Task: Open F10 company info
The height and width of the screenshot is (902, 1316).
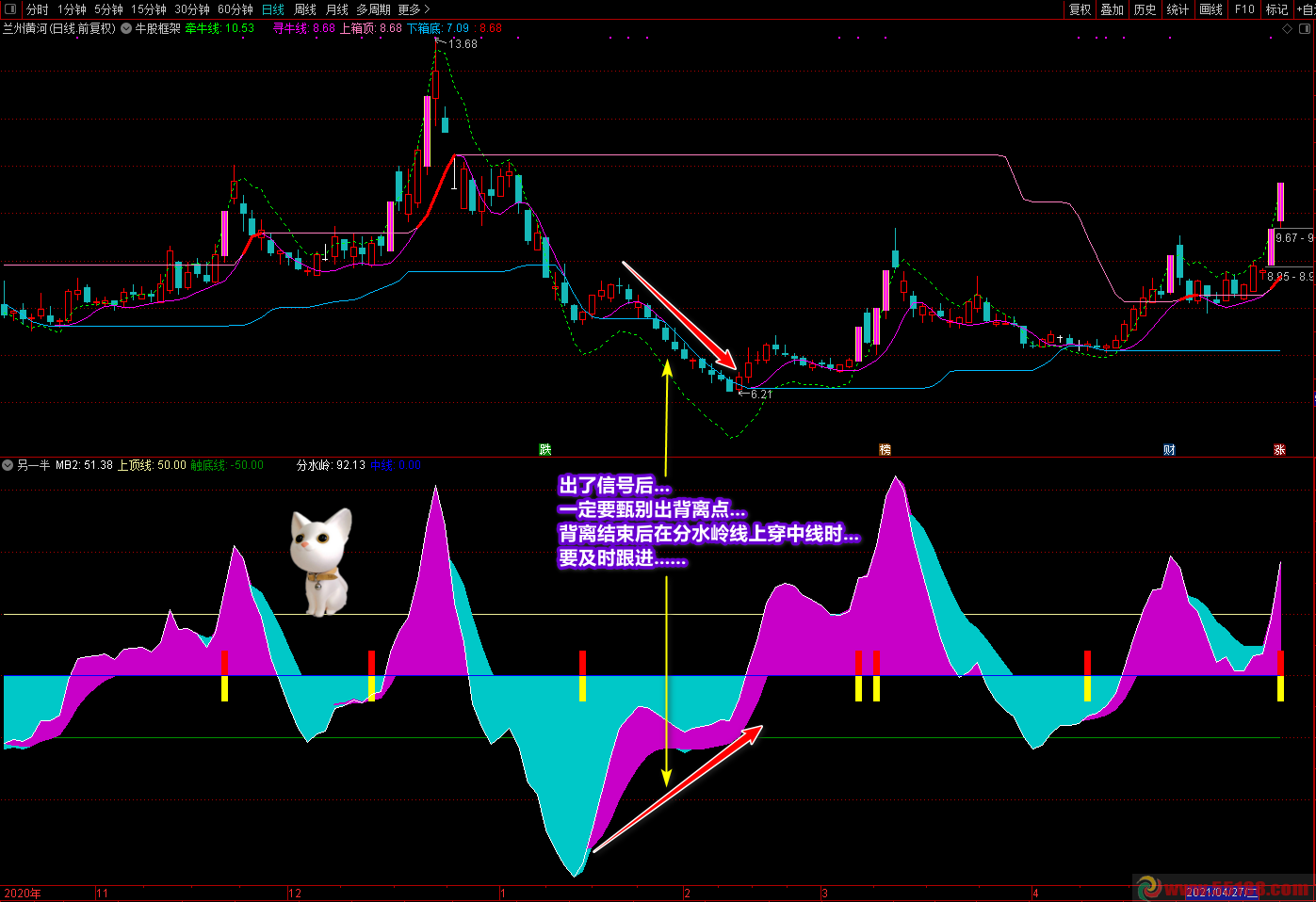Action: 1244,9
